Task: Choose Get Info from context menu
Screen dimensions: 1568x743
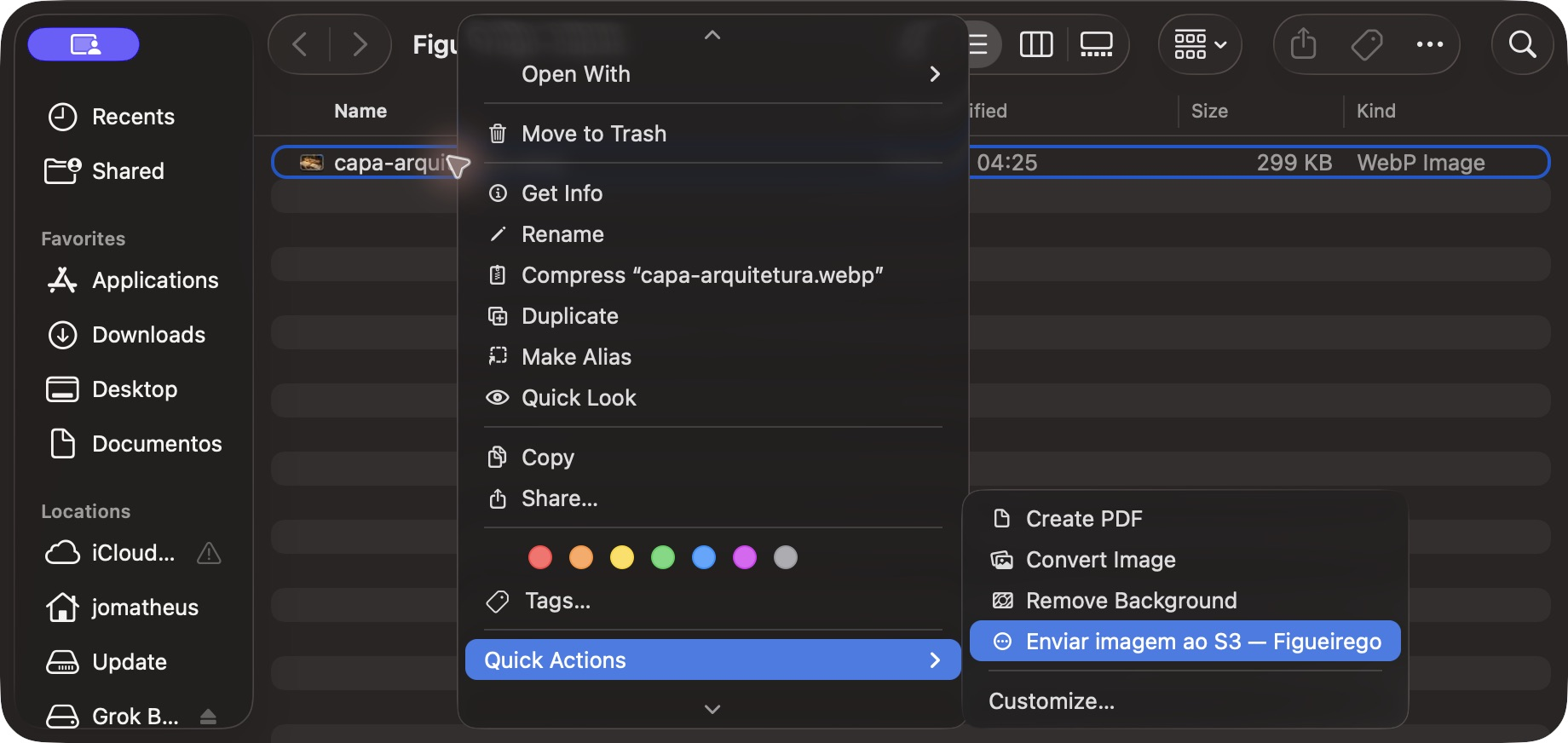Action: (x=712, y=193)
